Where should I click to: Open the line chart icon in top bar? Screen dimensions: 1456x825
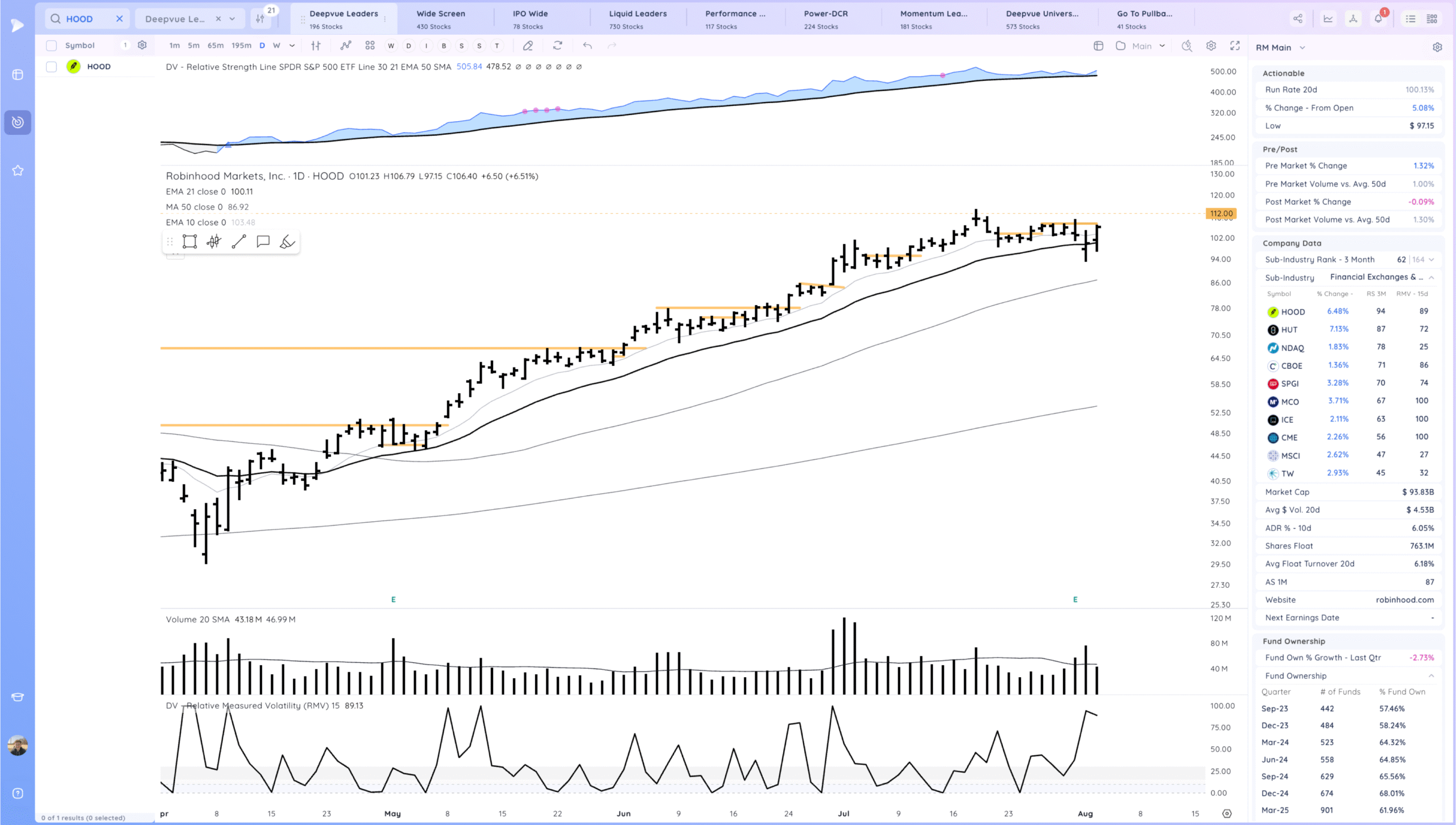[1328, 19]
